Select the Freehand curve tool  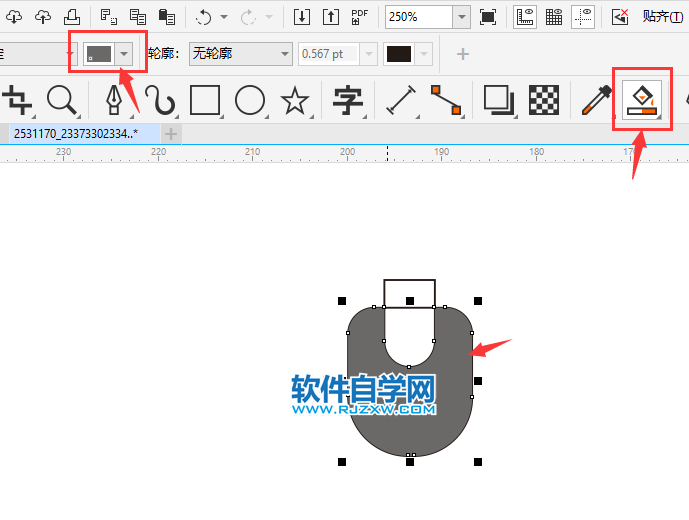(x=161, y=101)
